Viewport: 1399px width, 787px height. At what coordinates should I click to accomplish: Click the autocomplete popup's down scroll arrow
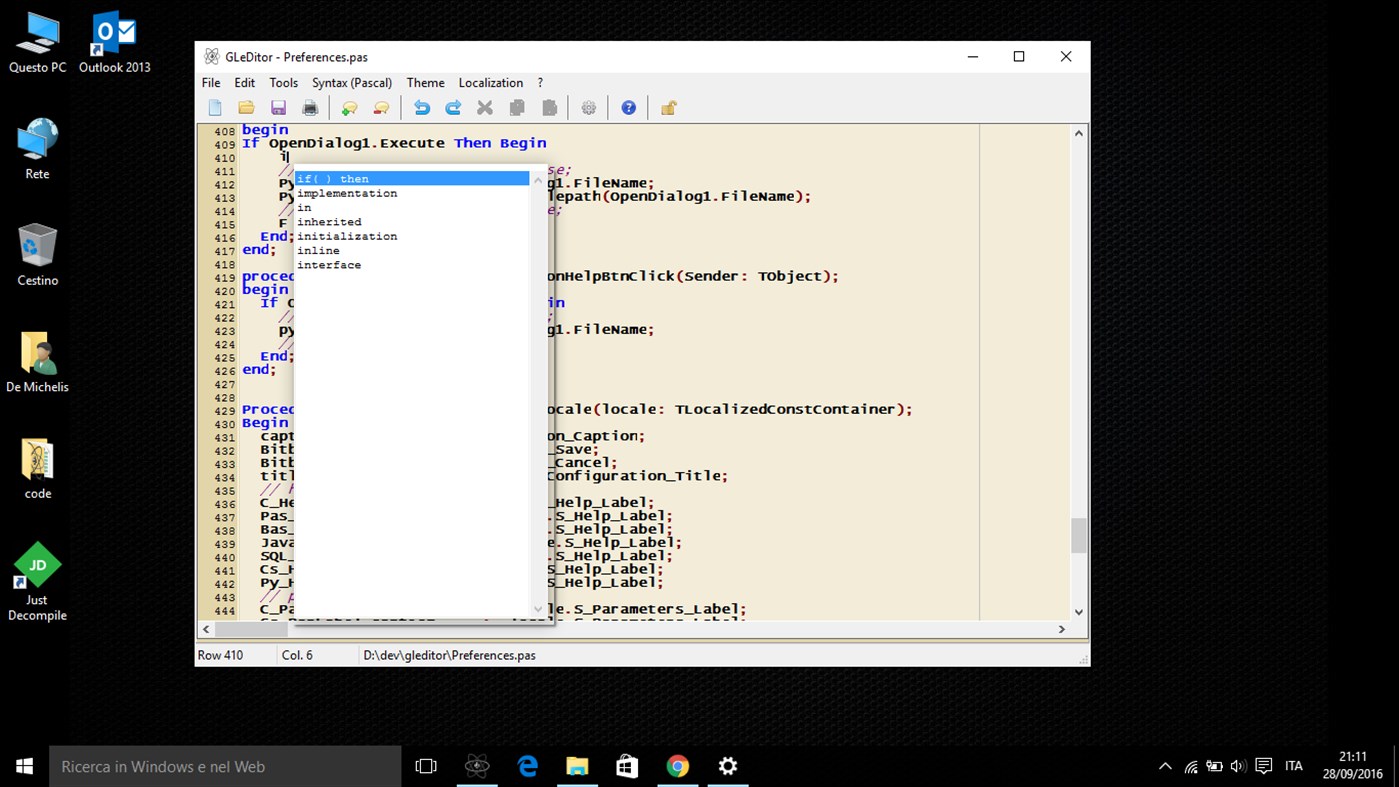[538, 607]
